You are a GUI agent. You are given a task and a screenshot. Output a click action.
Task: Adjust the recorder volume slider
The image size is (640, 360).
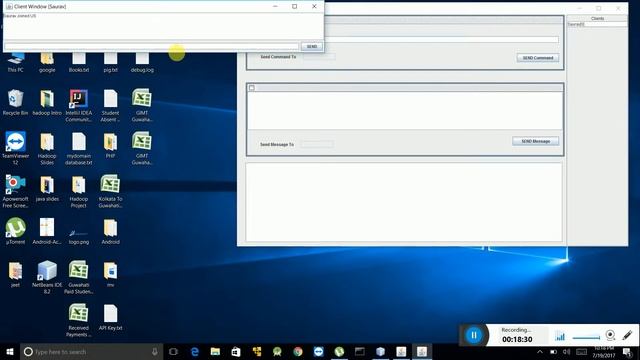click(x=586, y=337)
